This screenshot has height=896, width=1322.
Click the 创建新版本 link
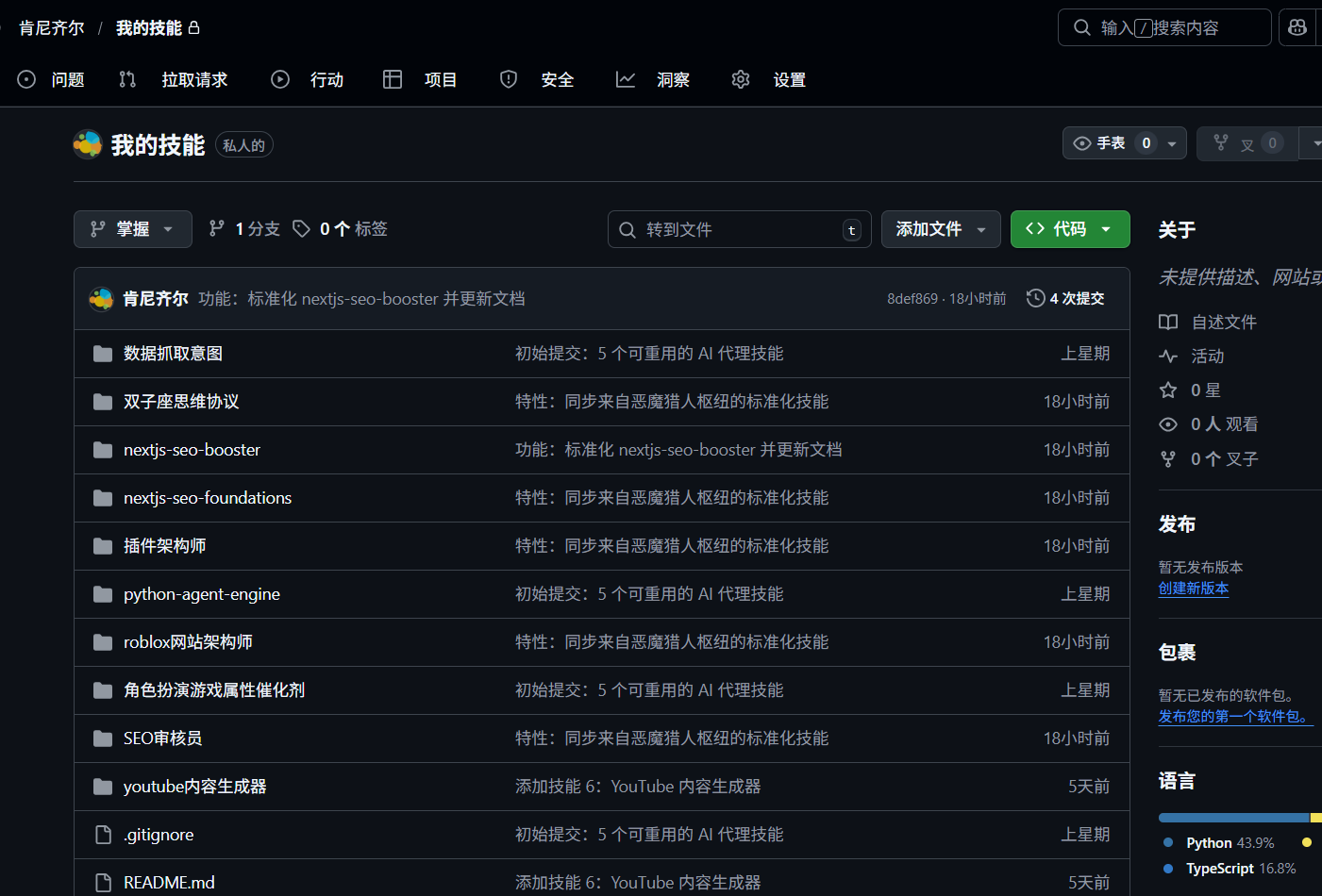pyautogui.click(x=1193, y=589)
